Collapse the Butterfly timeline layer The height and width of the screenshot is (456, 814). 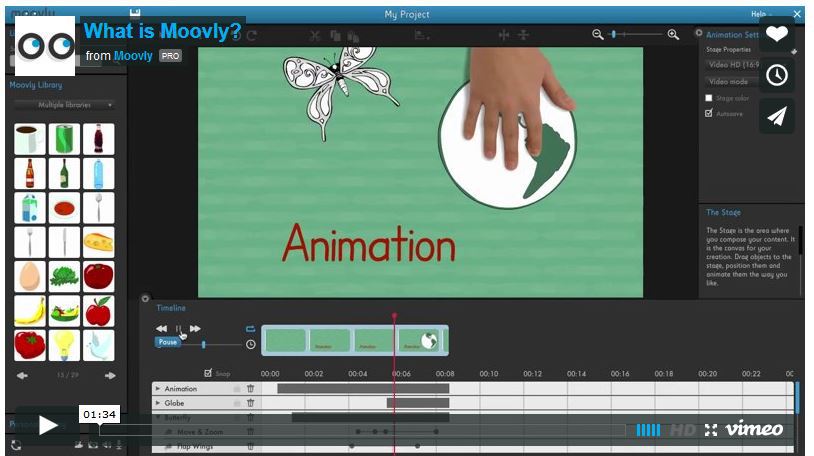point(158,417)
